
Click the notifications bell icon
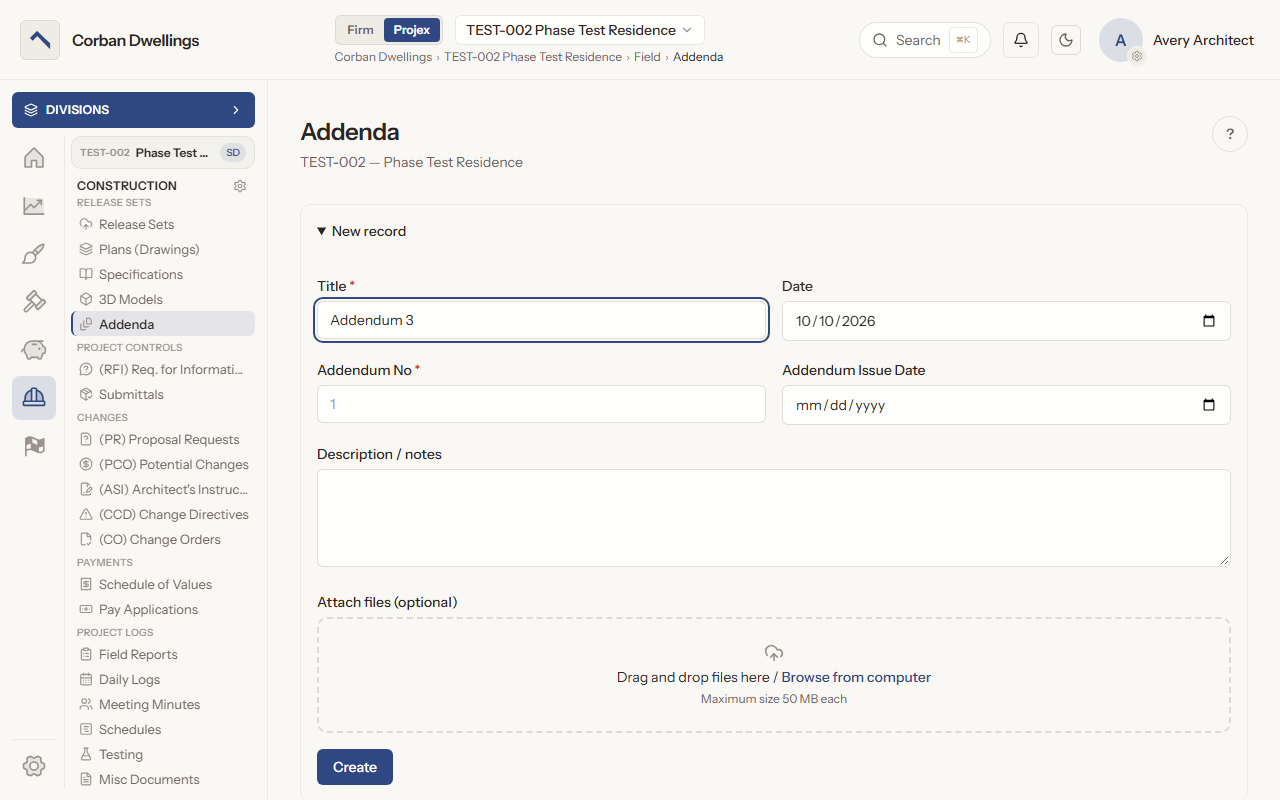[x=1021, y=40]
